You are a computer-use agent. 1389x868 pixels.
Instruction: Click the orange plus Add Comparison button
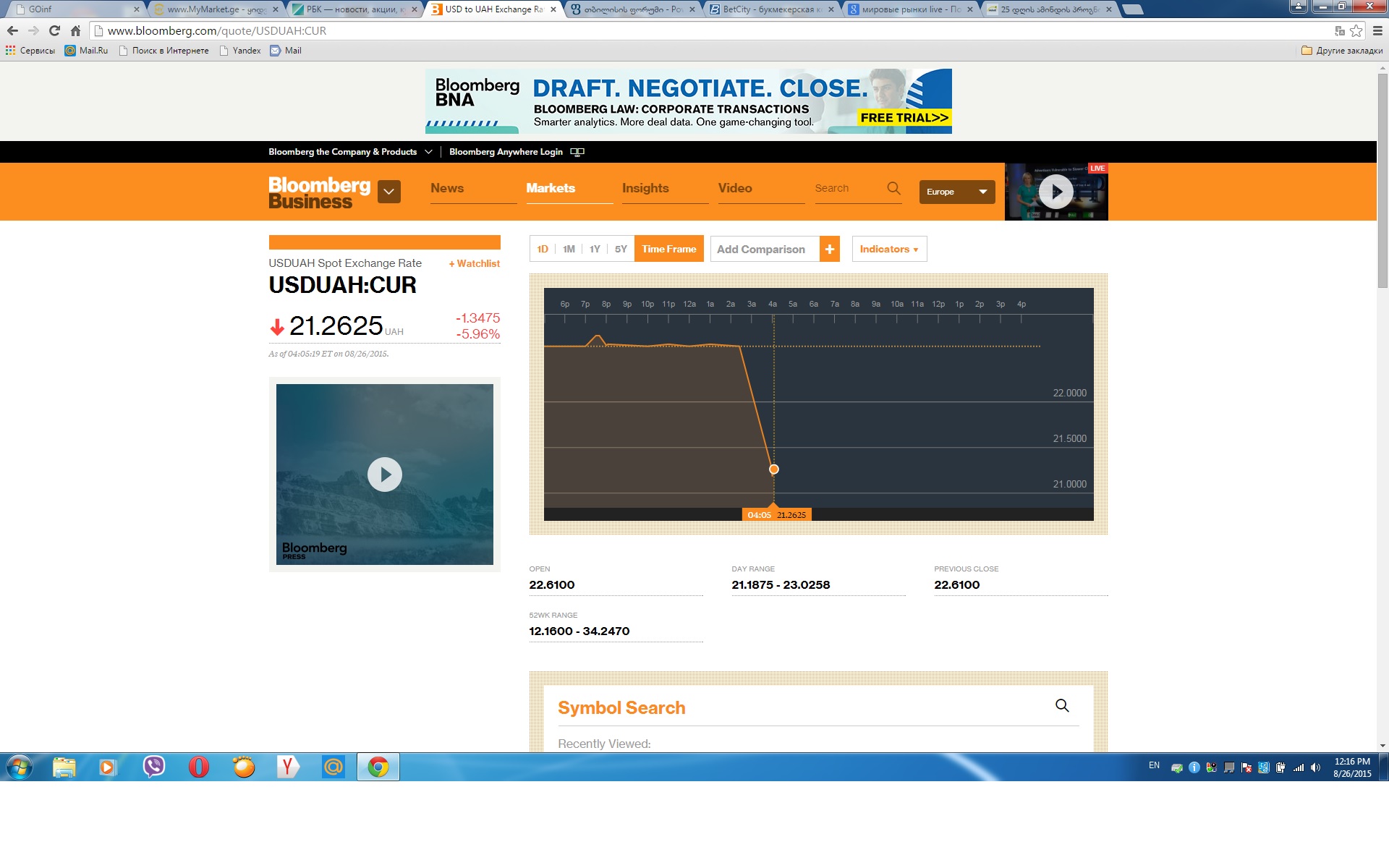pos(830,249)
